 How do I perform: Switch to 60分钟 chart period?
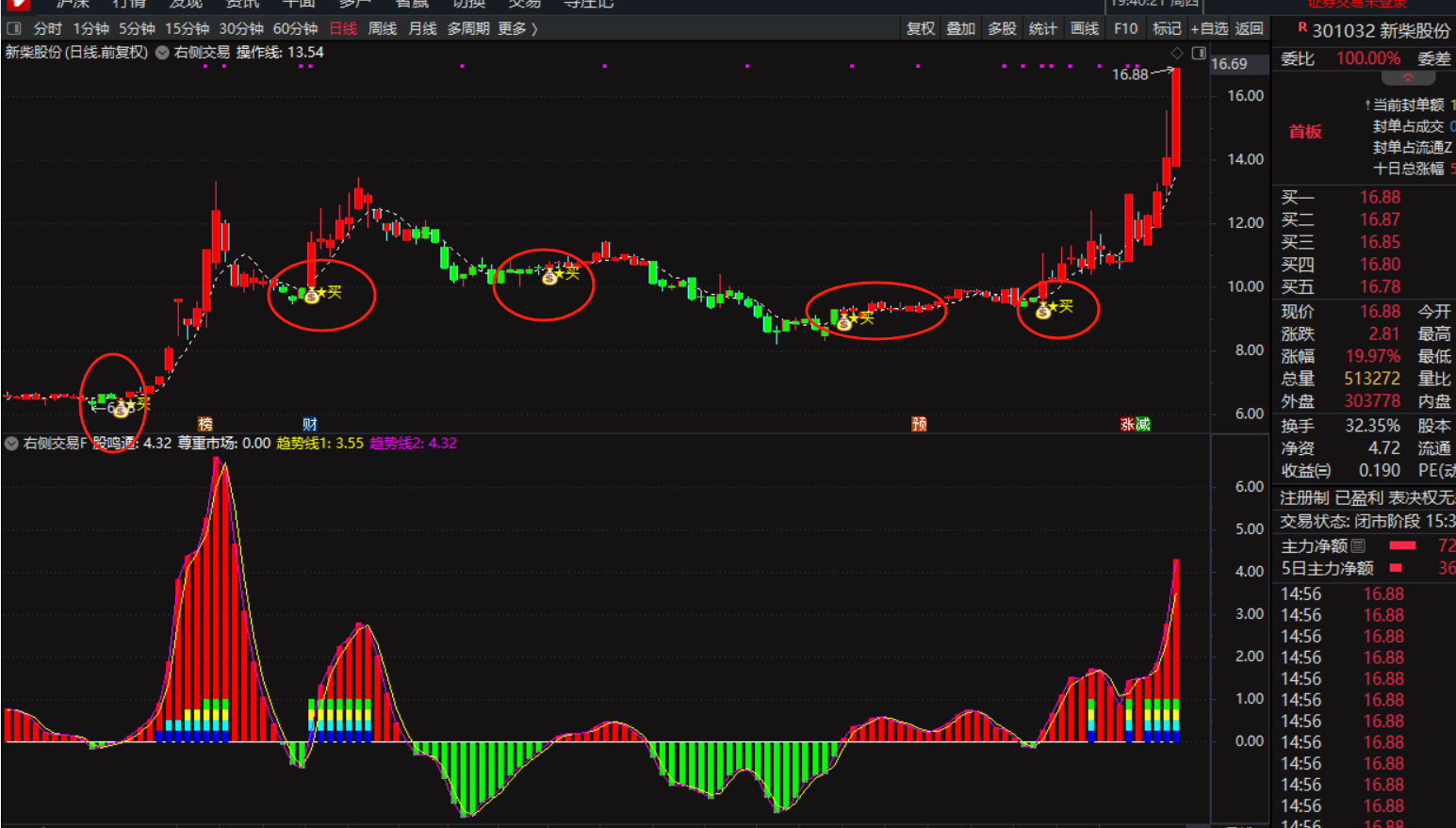295,28
